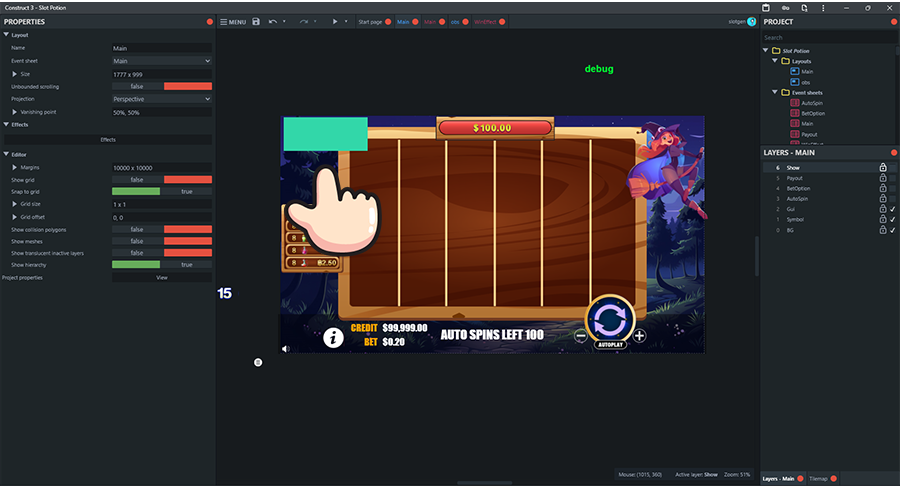Click the Effects button

point(108,140)
